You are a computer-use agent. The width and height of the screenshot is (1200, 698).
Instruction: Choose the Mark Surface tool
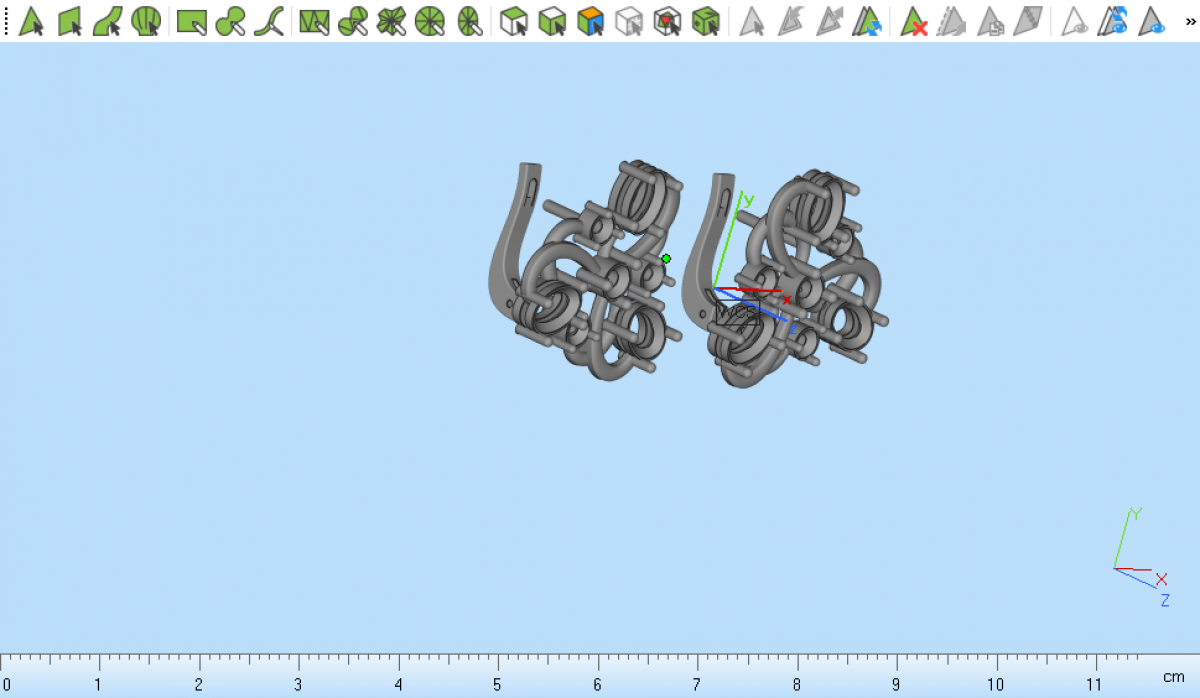click(x=108, y=20)
